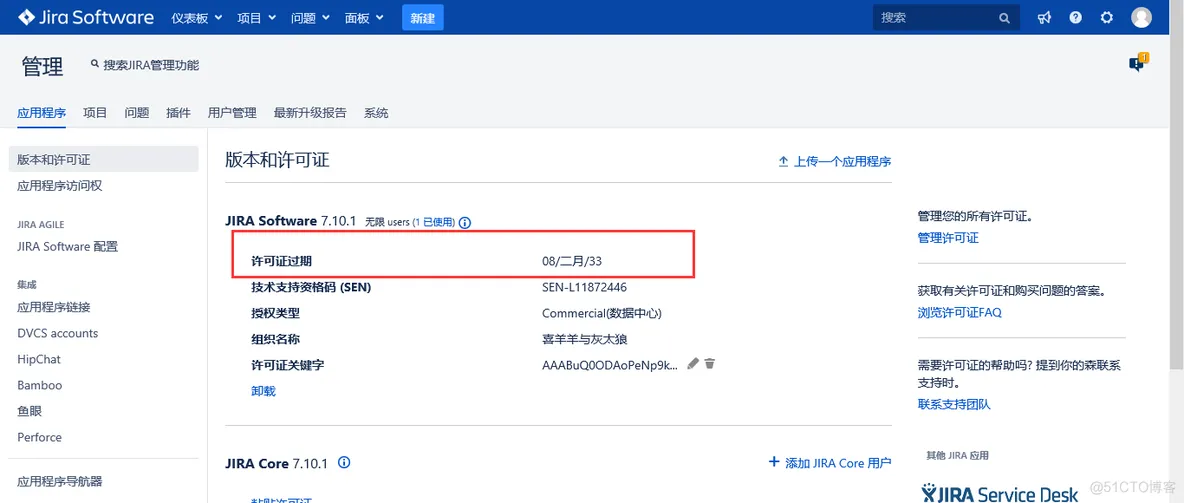Click the 卸载 uninstall link
This screenshot has width=1184, height=503.
pyautogui.click(x=264, y=391)
